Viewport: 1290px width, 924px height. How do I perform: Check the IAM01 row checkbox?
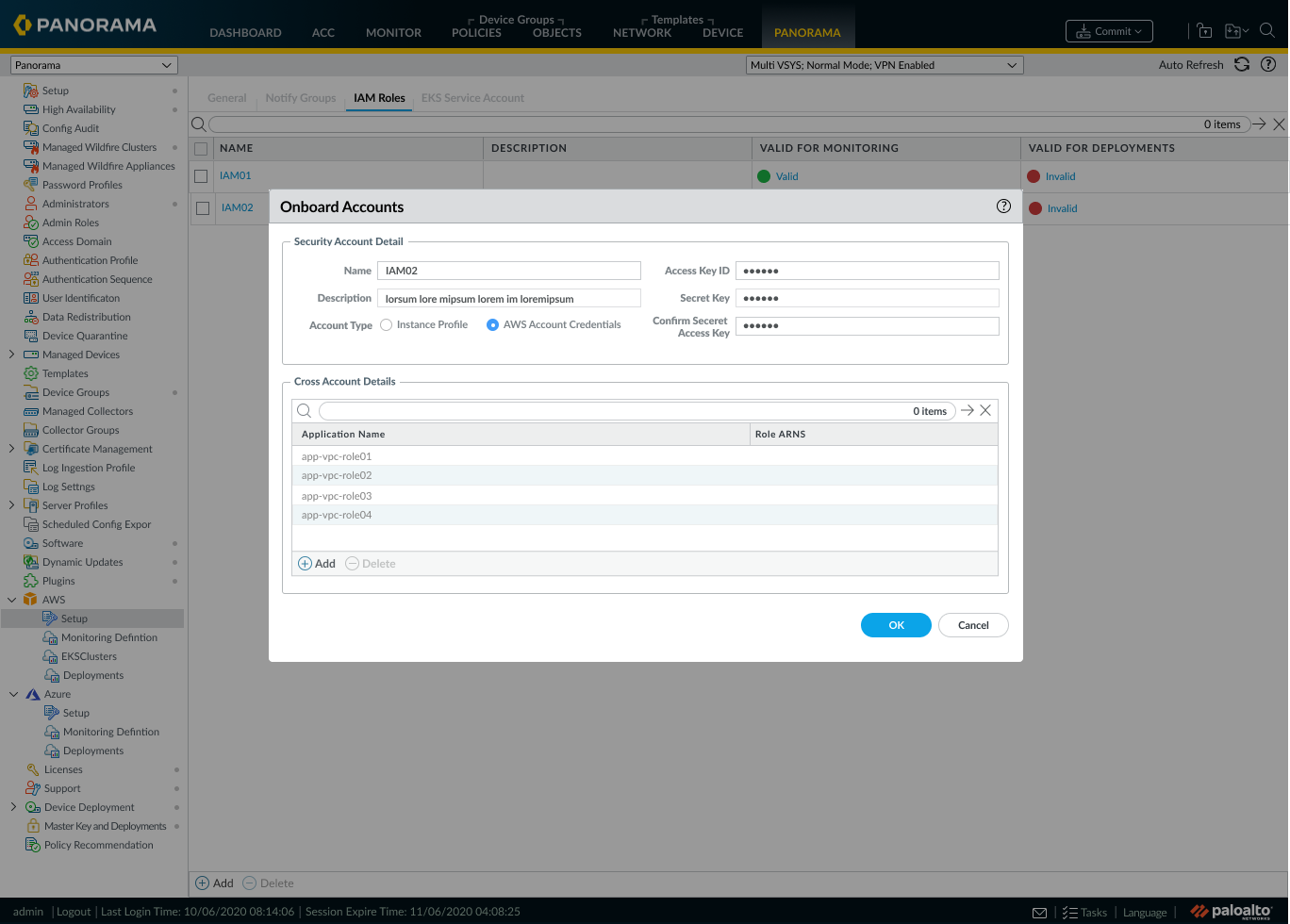tap(201, 176)
